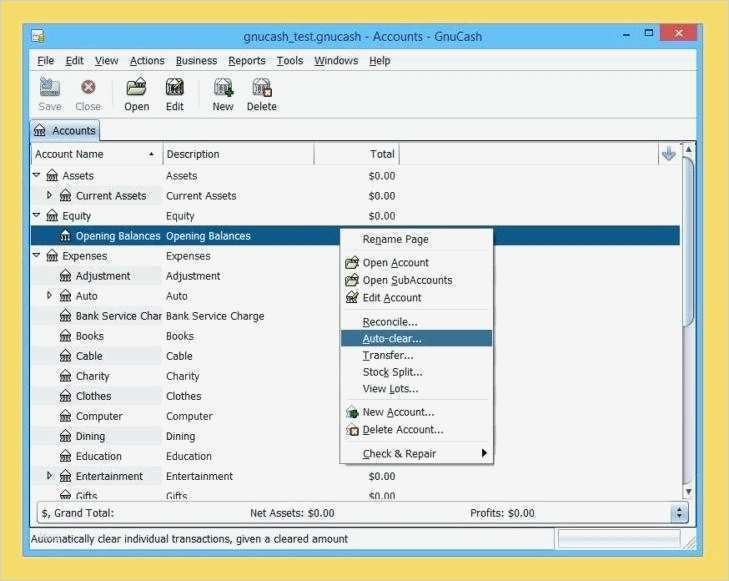The width and height of the screenshot is (729, 581).
Task: Click the New account toolbar icon
Action: [x=223, y=87]
